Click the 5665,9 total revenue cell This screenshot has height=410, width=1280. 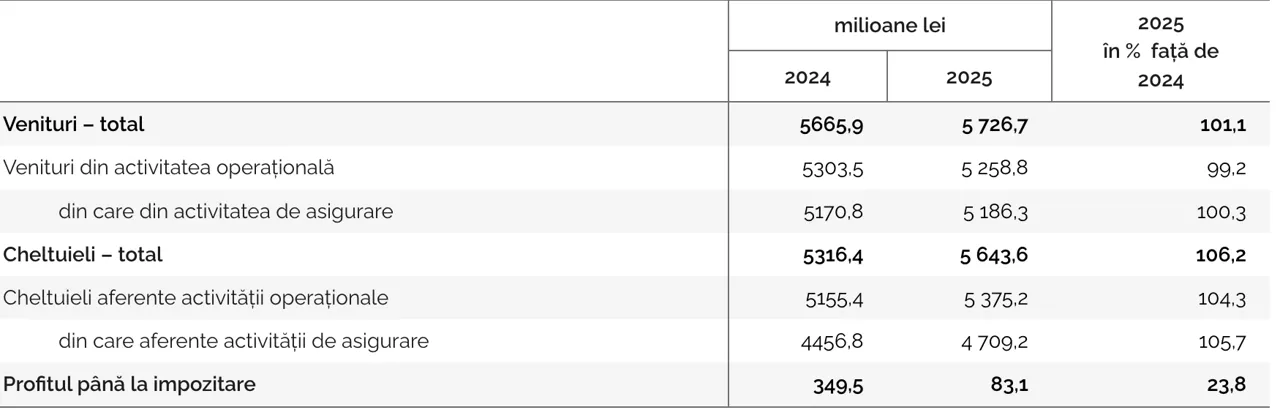833,125
